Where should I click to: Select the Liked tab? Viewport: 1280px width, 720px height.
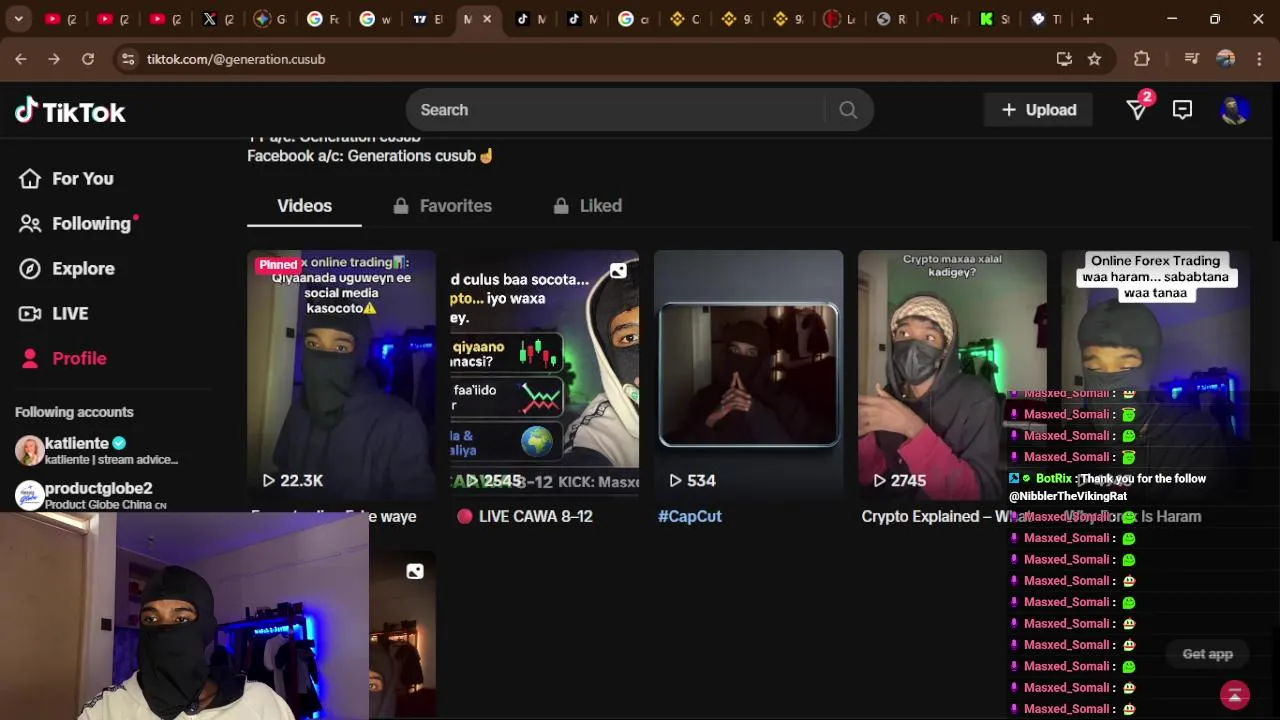[x=588, y=206]
